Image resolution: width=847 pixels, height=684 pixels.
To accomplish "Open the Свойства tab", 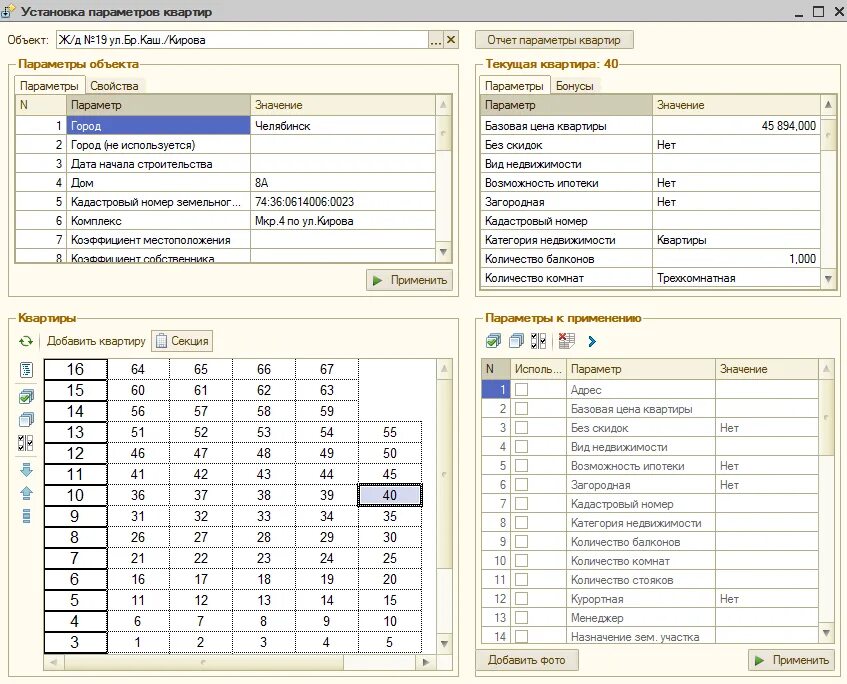I will pos(114,86).
